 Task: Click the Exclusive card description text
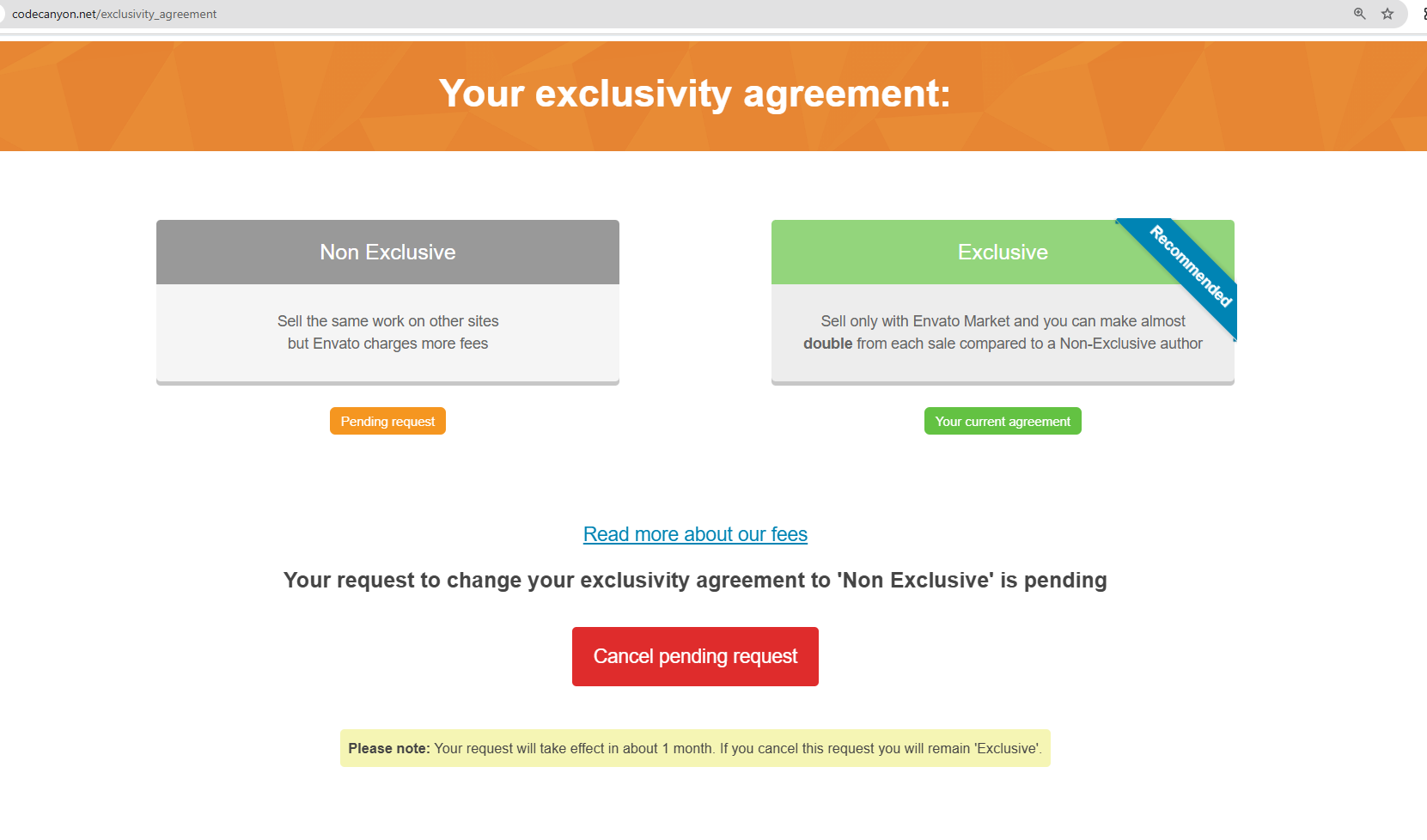click(x=1002, y=321)
